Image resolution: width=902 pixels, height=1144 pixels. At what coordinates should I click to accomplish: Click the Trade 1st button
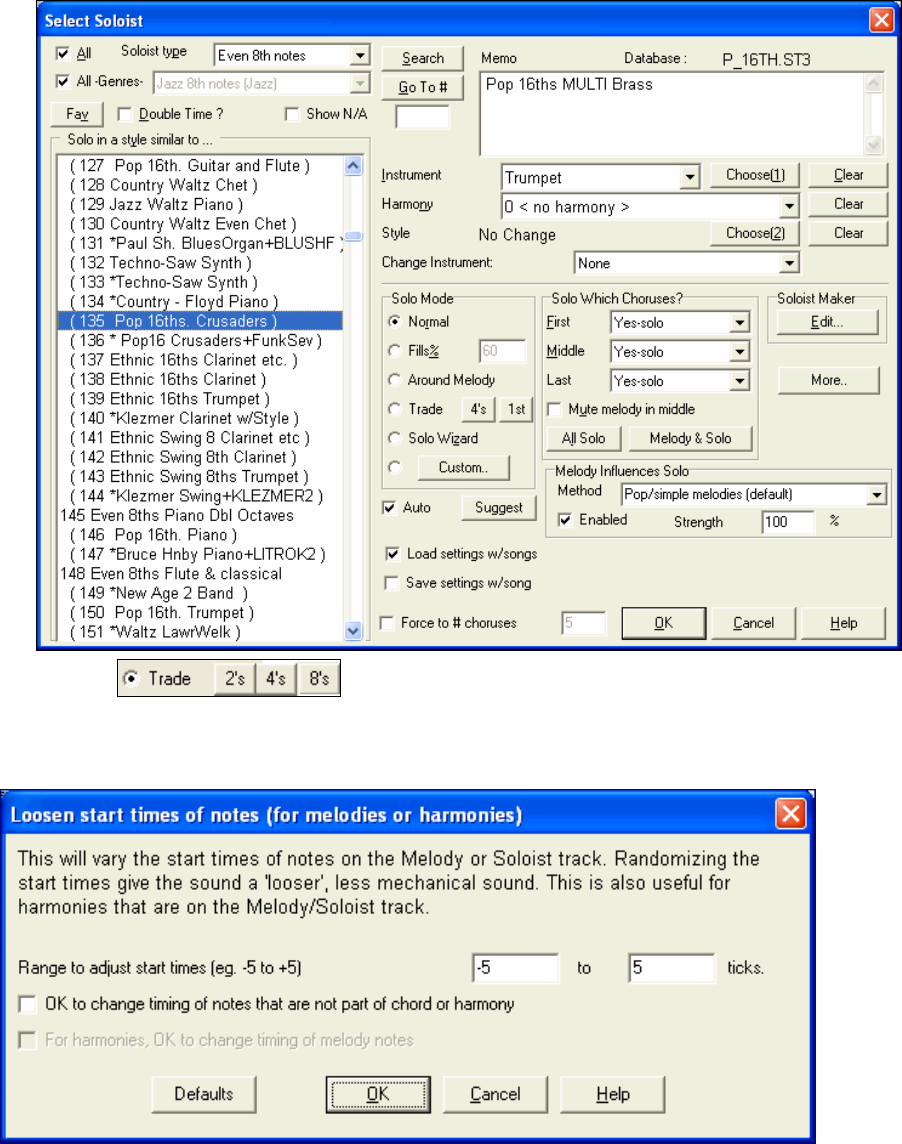[516, 409]
